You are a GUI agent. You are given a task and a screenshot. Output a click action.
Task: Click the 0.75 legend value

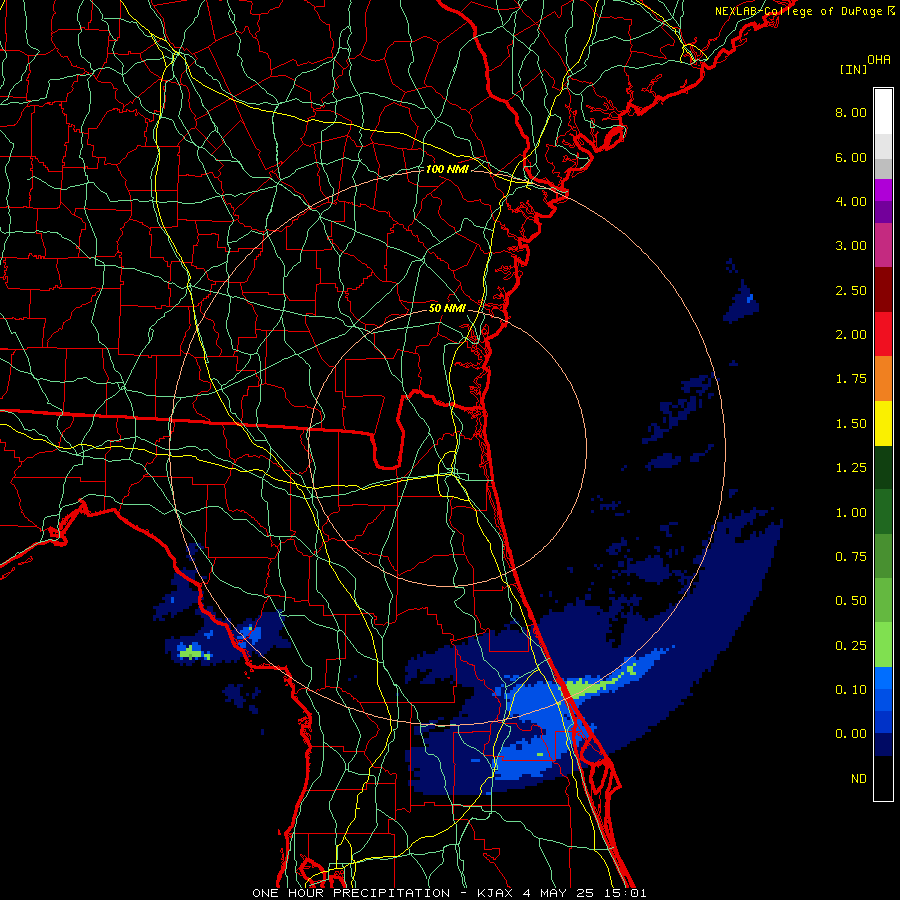(851, 557)
